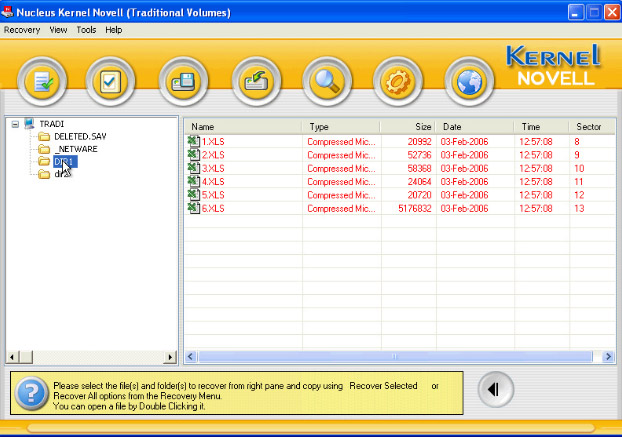Click Excel icon of 5.XLS
Image resolution: width=622 pixels, height=437 pixels.
point(194,195)
